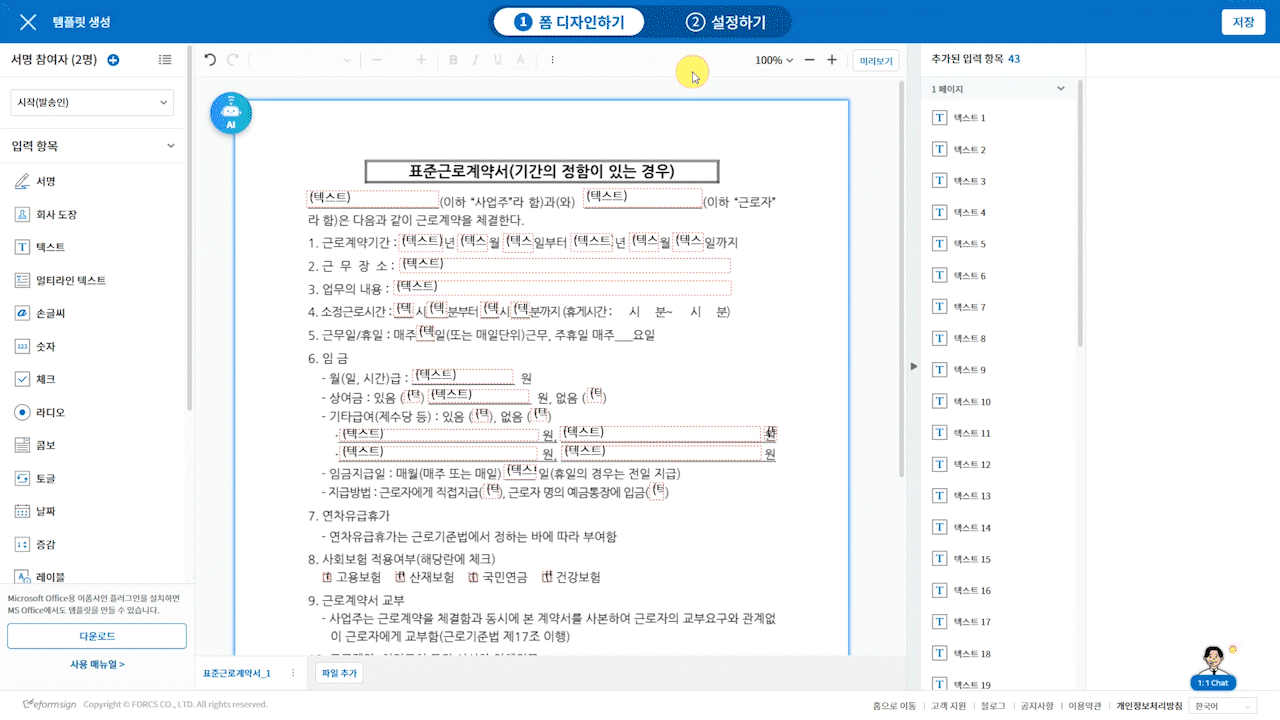Add the 라디오 radio button field

pos(50,412)
